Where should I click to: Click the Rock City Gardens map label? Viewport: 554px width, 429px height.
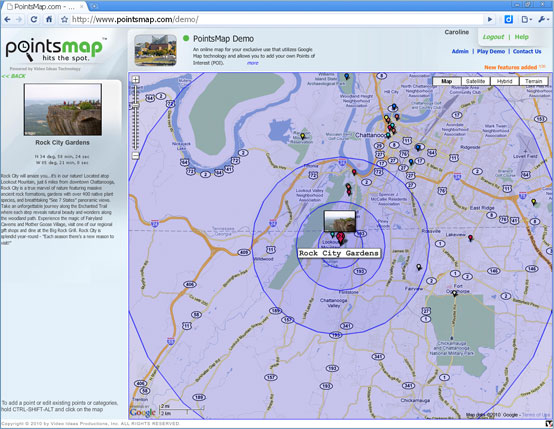click(x=339, y=253)
